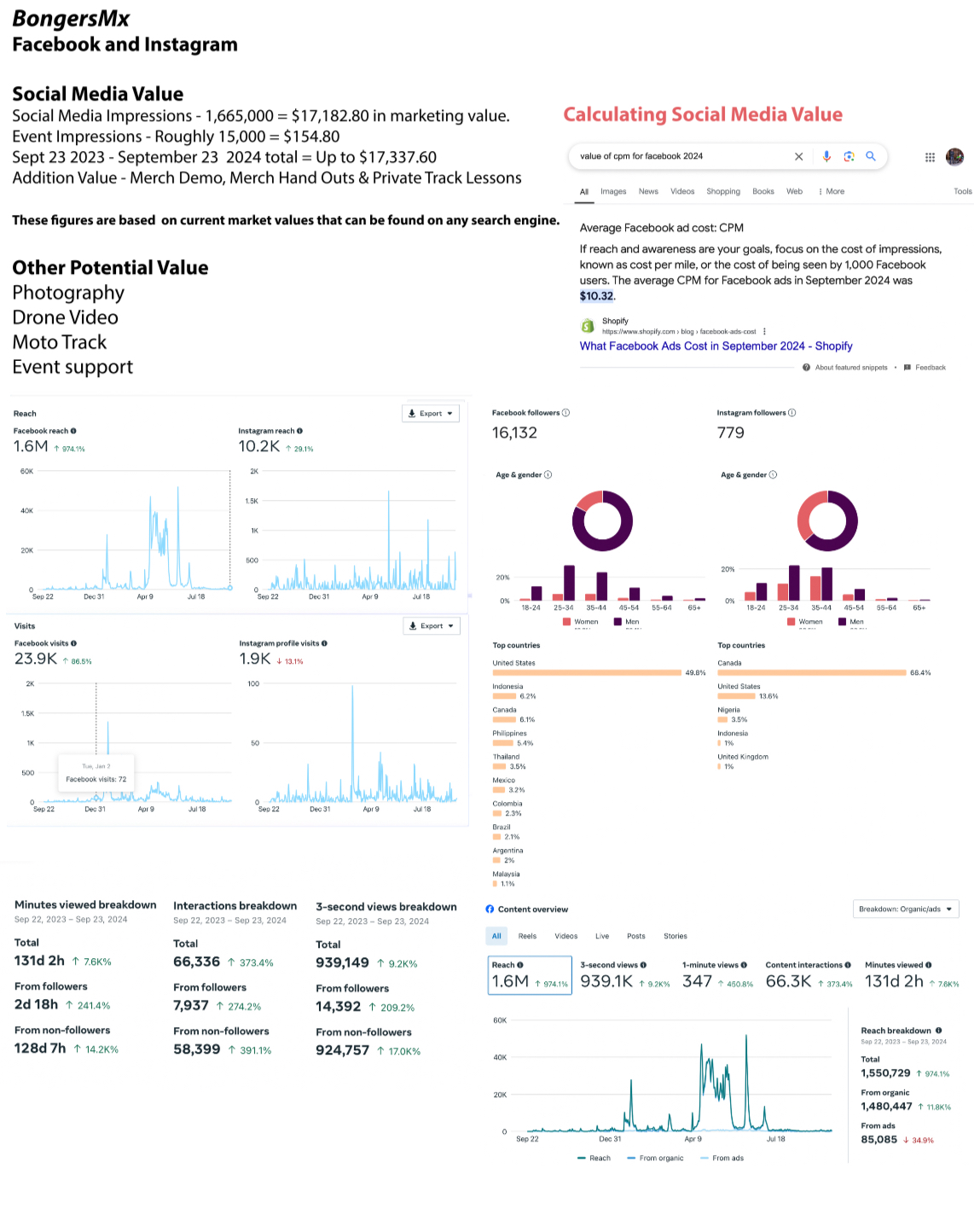The image size is (974, 1232).
Task: Click About featured snippets link
Action: pyautogui.click(x=851, y=368)
